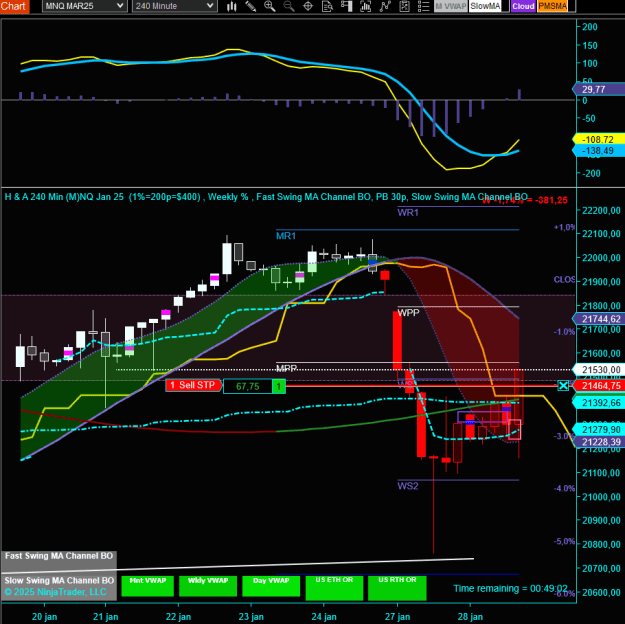The height and width of the screenshot is (624, 625).
Task: Click the MPP pivot label
Action: tap(287, 368)
